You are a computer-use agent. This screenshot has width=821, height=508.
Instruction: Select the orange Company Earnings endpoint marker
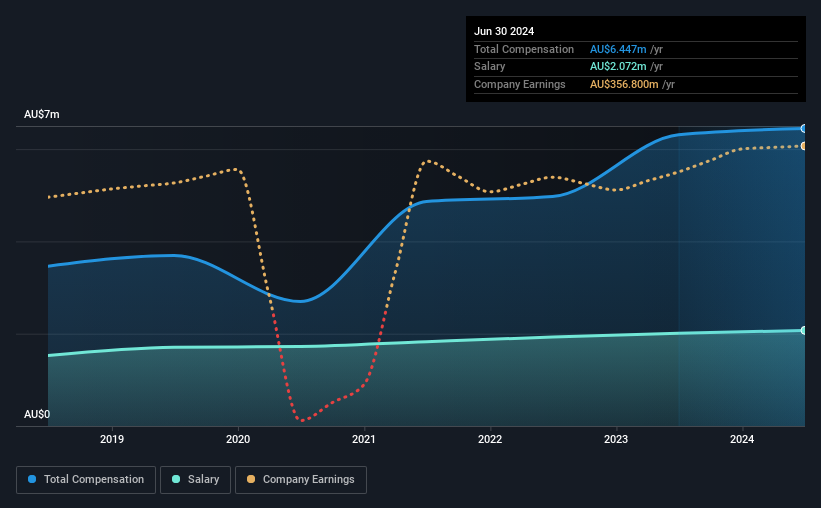click(x=803, y=146)
